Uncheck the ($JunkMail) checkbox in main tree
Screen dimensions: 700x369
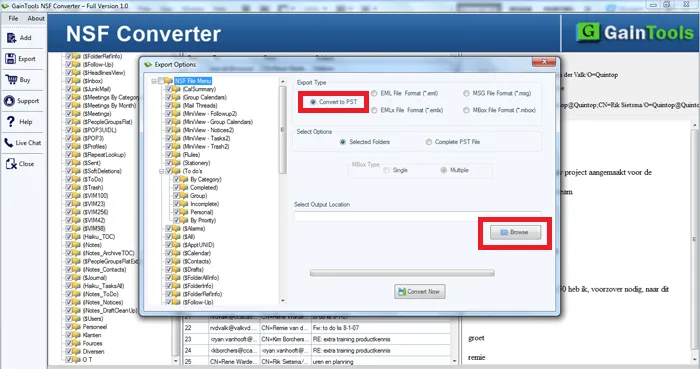click(x=68, y=89)
